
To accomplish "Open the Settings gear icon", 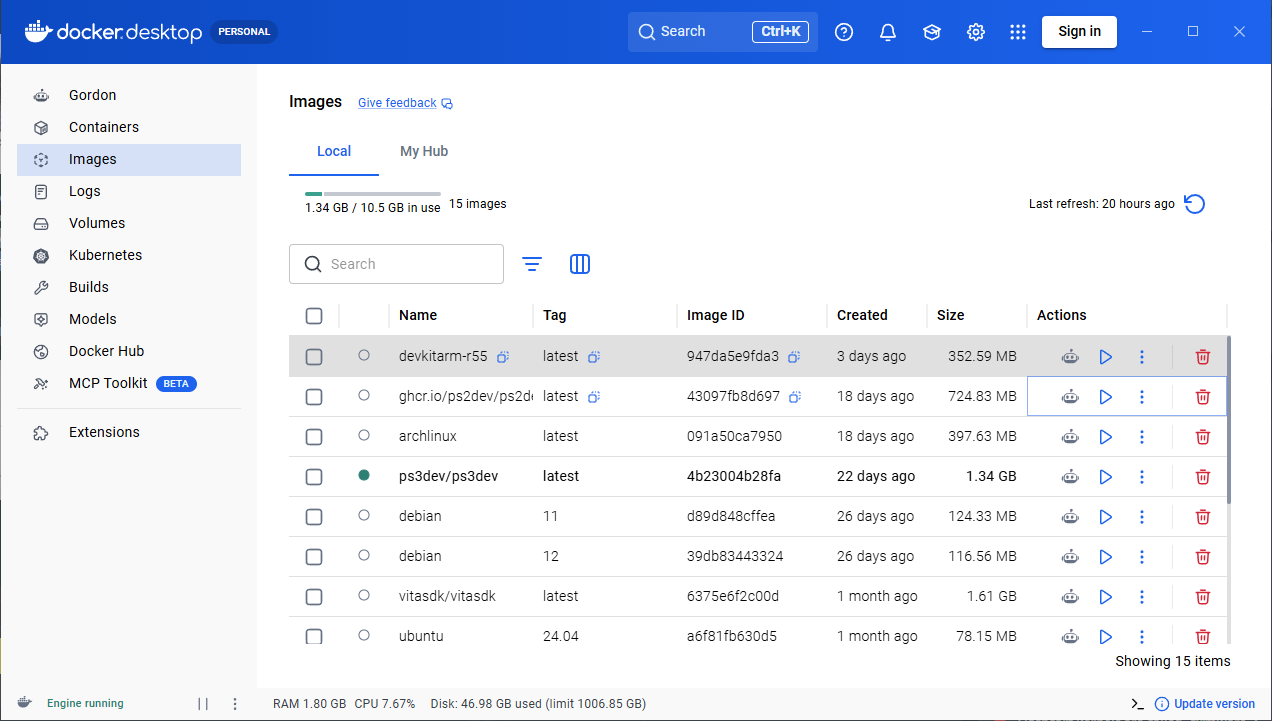I will [976, 32].
